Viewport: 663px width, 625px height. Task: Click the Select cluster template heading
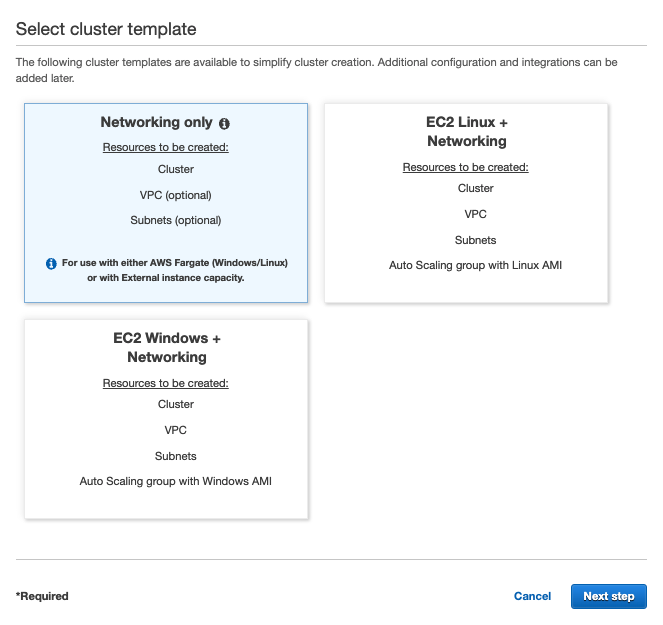tap(106, 29)
